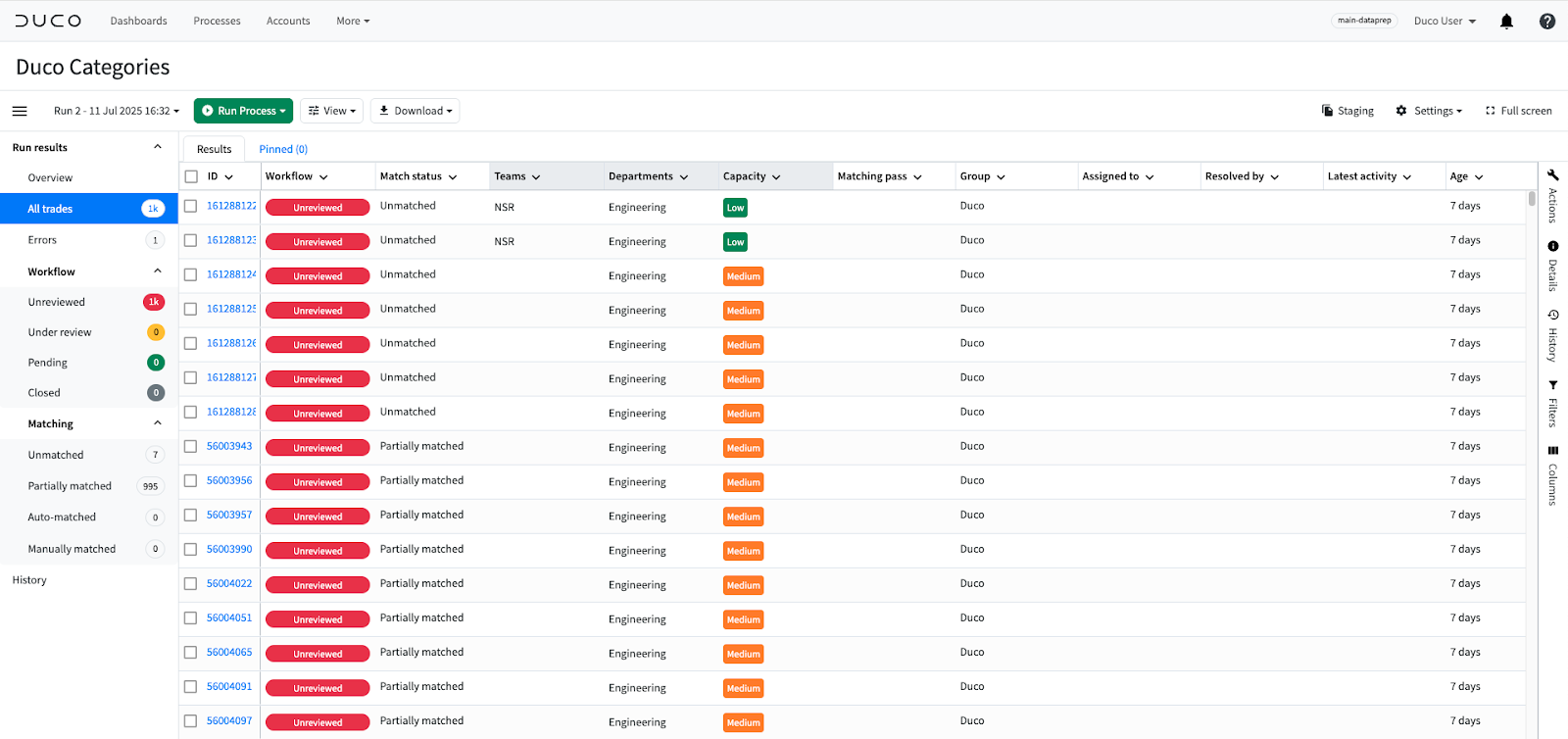Image resolution: width=1568 pixels, height=739 pixels.
Task: Select checkbox for row 161288124
Action: tap(191, 274)
